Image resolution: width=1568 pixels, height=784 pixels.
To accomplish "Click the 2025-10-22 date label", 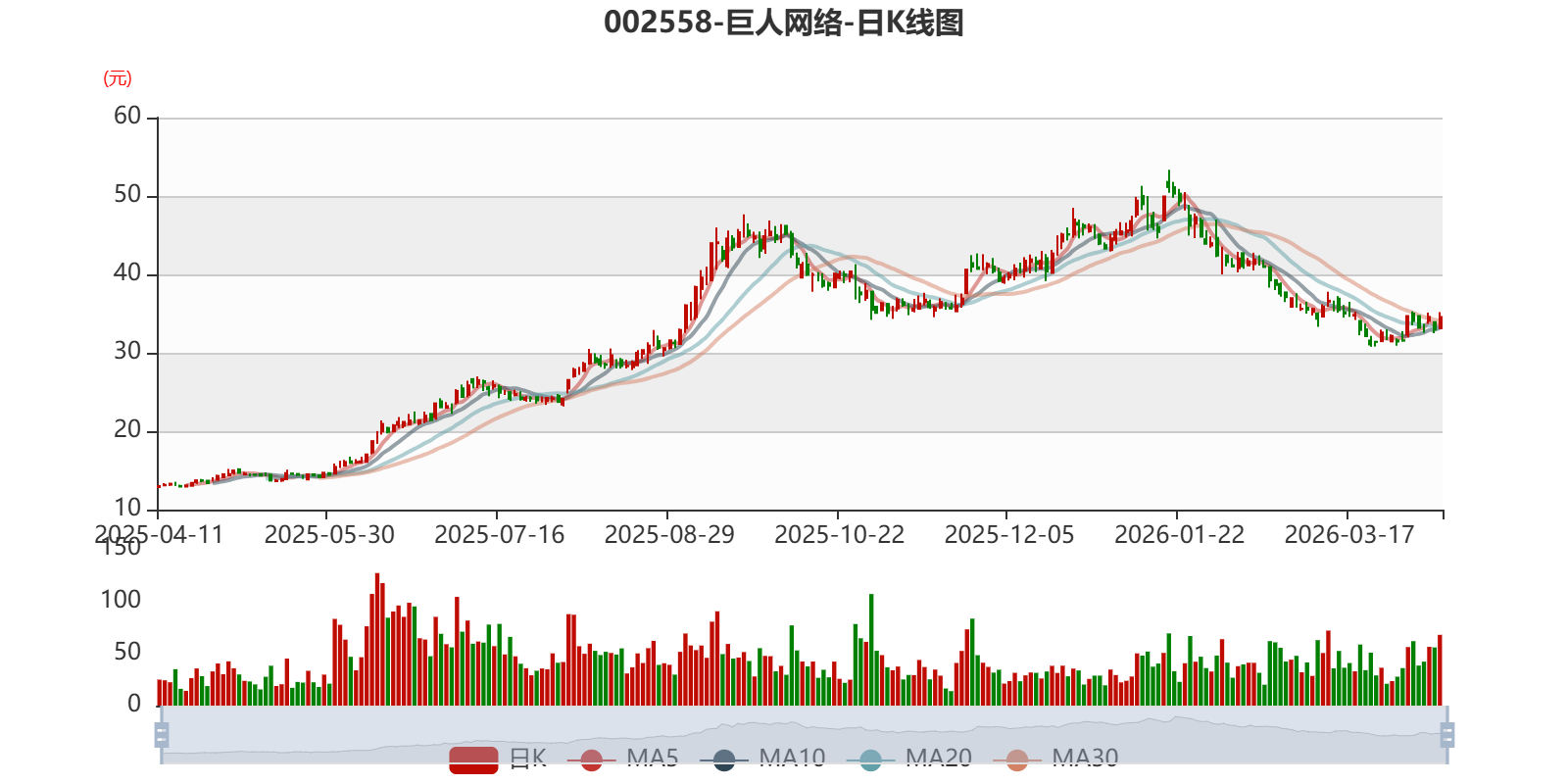I will (840, 535).
